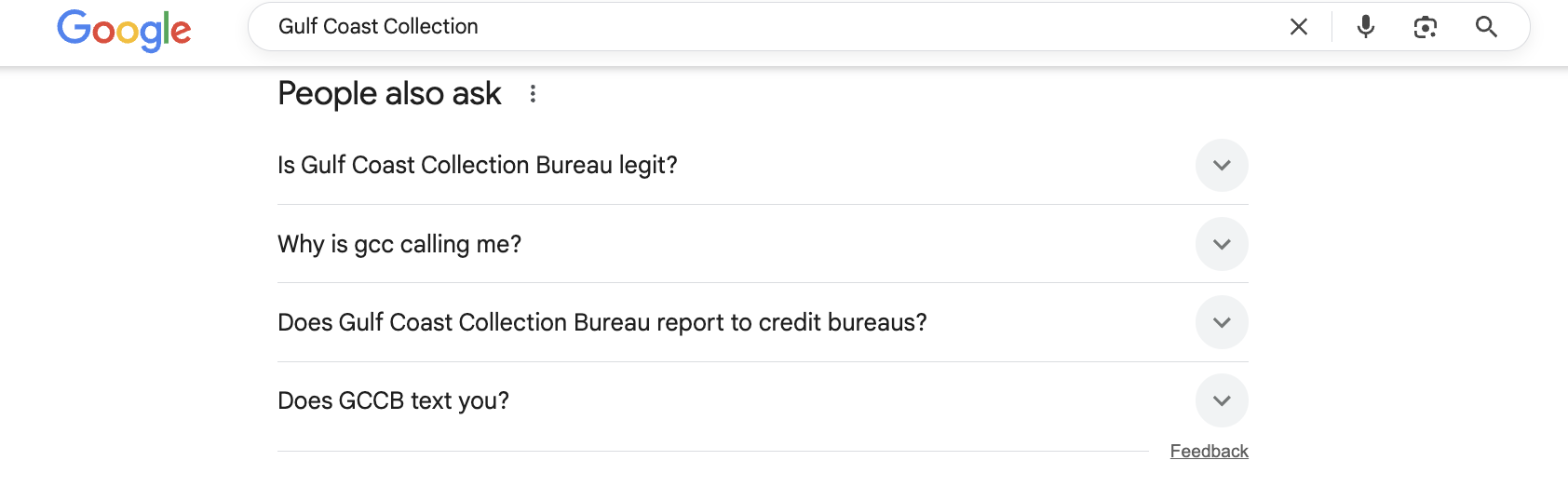Screen dimensions: 1568x501
Task: Focus the Google search box
Action: 773,27
